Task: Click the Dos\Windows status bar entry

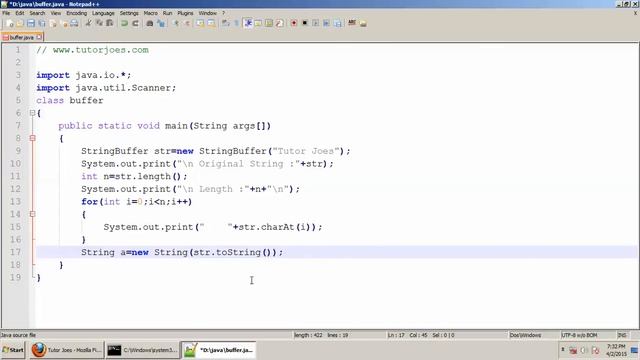Action: click(x=525, y=335)
